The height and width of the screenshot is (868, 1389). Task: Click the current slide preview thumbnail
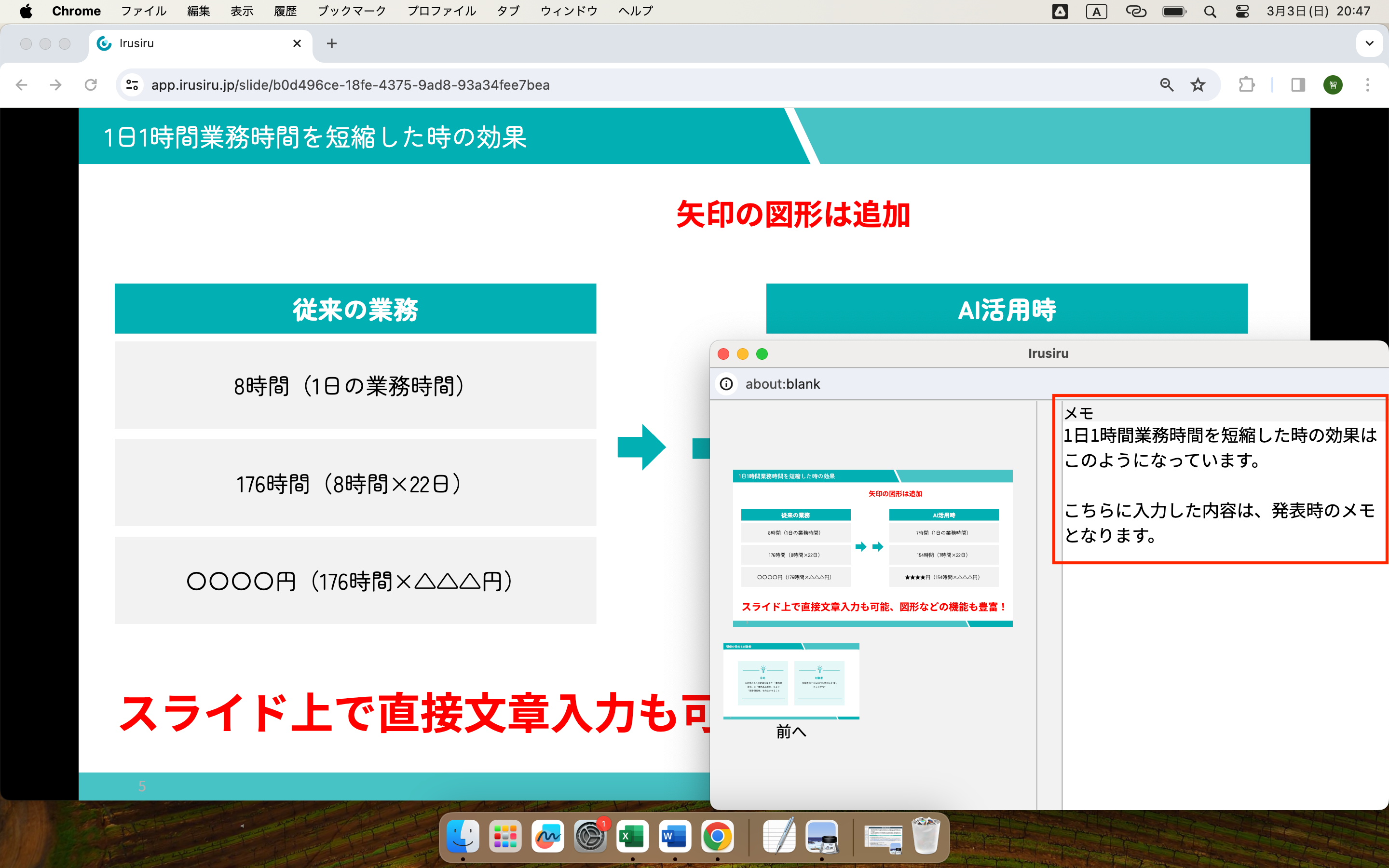872,548
